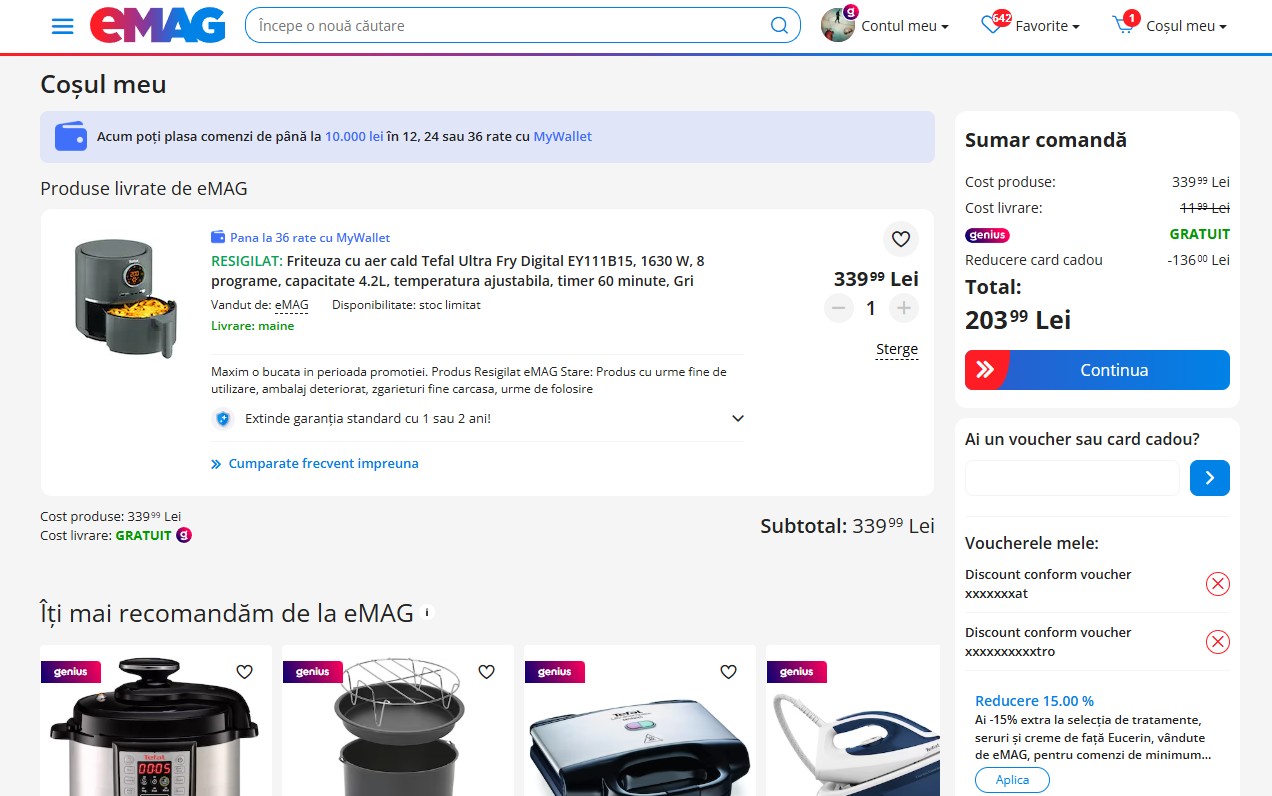Image resolution: width=1272 pixels, height=796 pixels.
Task: Favorite the Tefal sandwich maker recommendation
Action: (x=729, y=672)
